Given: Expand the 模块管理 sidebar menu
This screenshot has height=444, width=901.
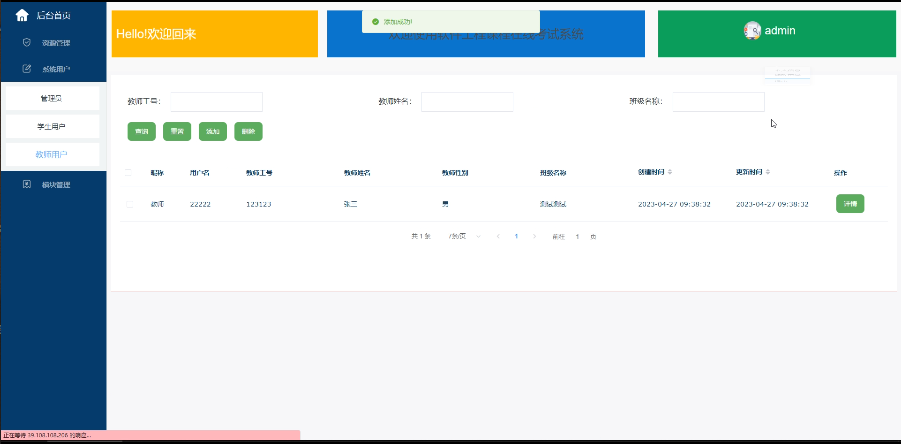Looking at the screenshot, I should click(x=53, y=185).
